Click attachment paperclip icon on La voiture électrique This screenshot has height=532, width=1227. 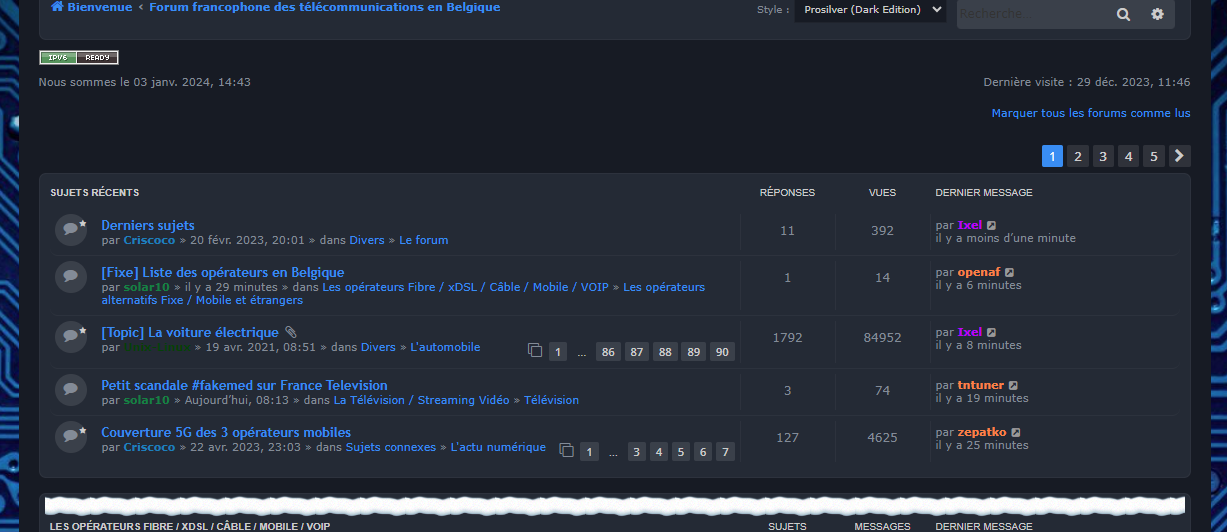(x=290, y=332)
